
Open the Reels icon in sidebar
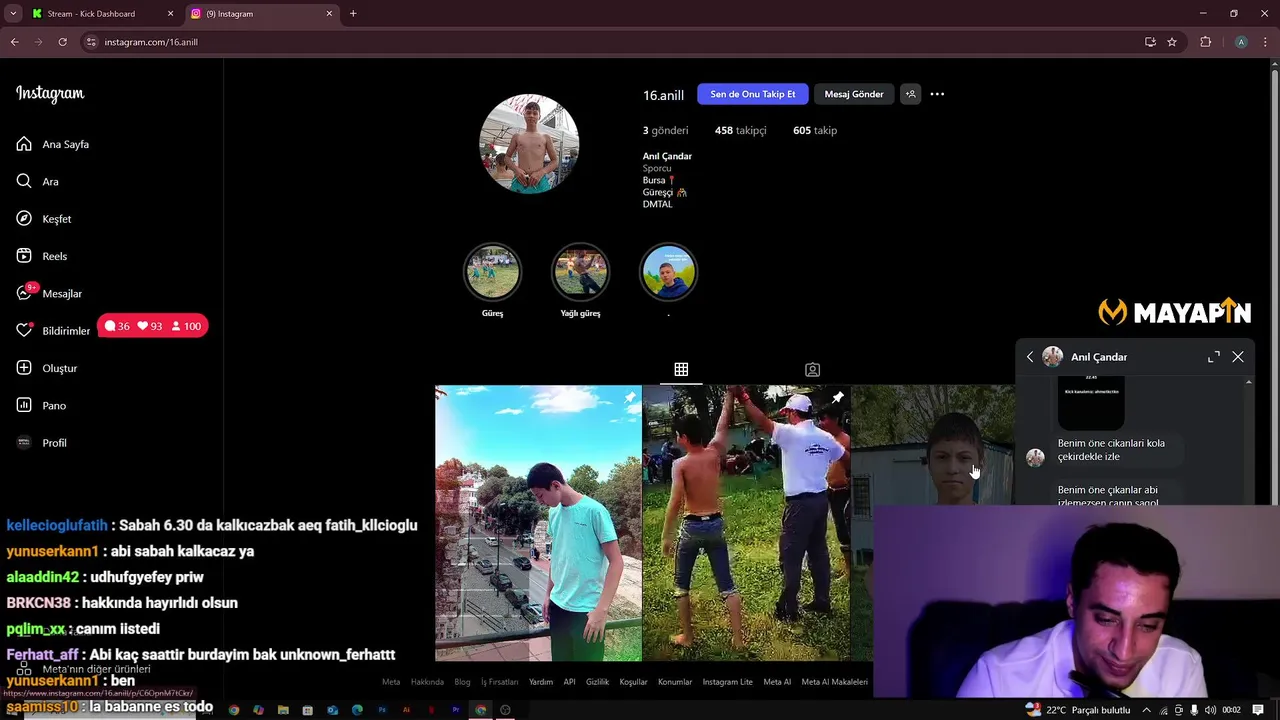[24, 256]
